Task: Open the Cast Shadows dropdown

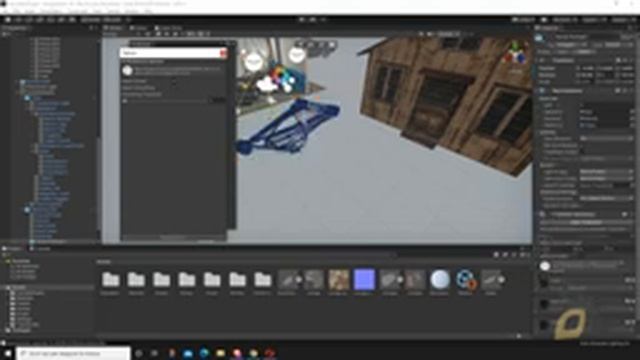Action: [606, 138]
